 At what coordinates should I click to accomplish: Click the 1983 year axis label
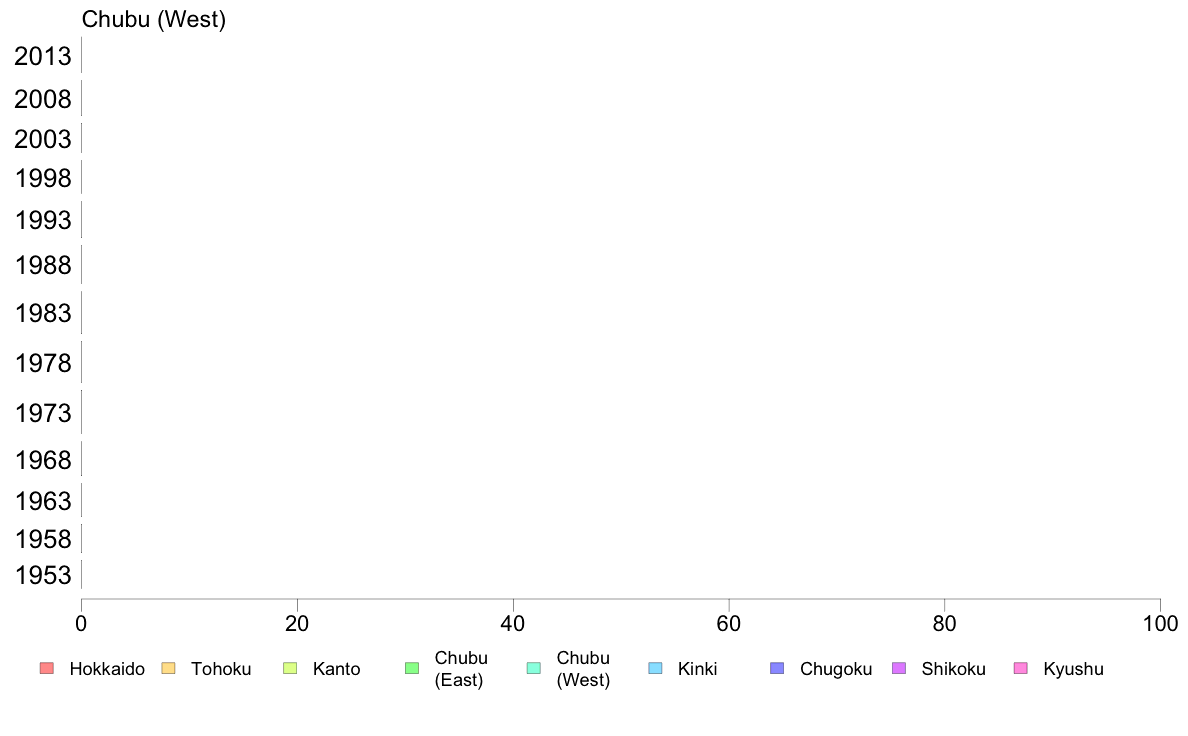click(x=42, y=313)
